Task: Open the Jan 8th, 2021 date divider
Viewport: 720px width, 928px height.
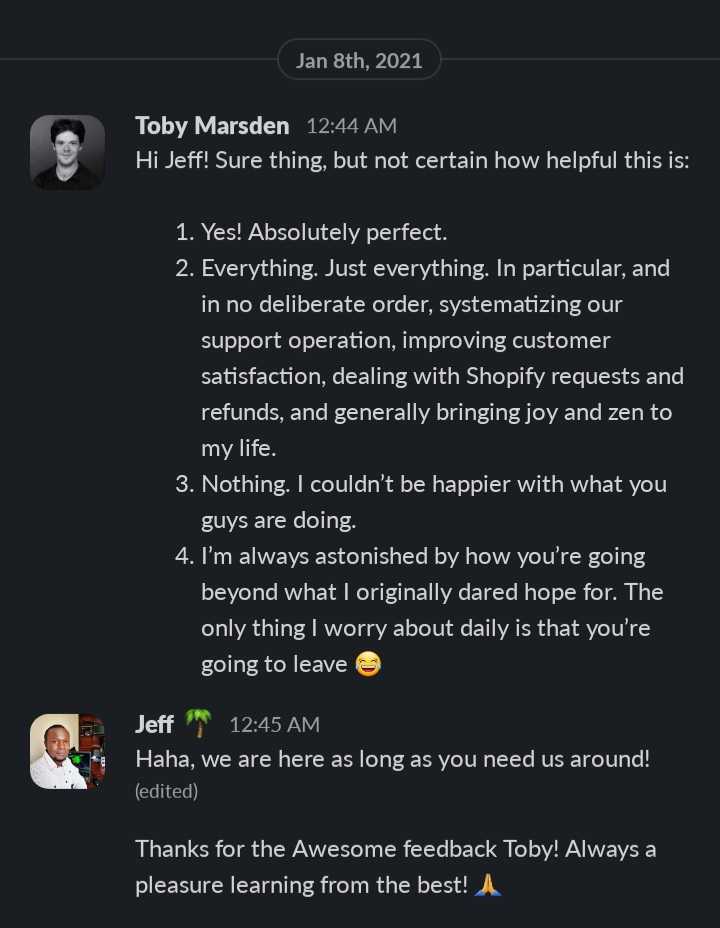Action: click(359, 60)
